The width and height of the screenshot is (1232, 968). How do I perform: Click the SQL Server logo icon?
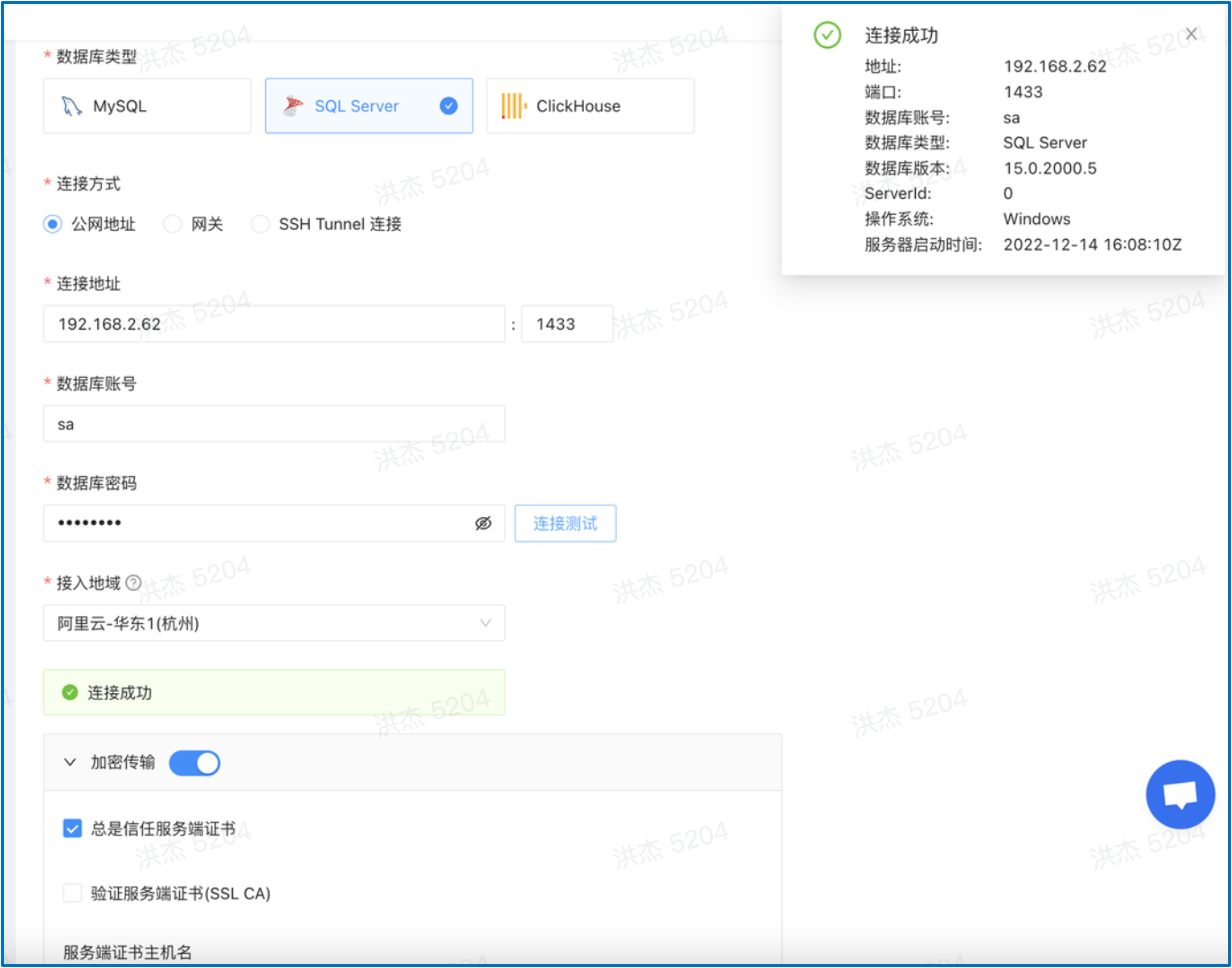pos(293,106)
